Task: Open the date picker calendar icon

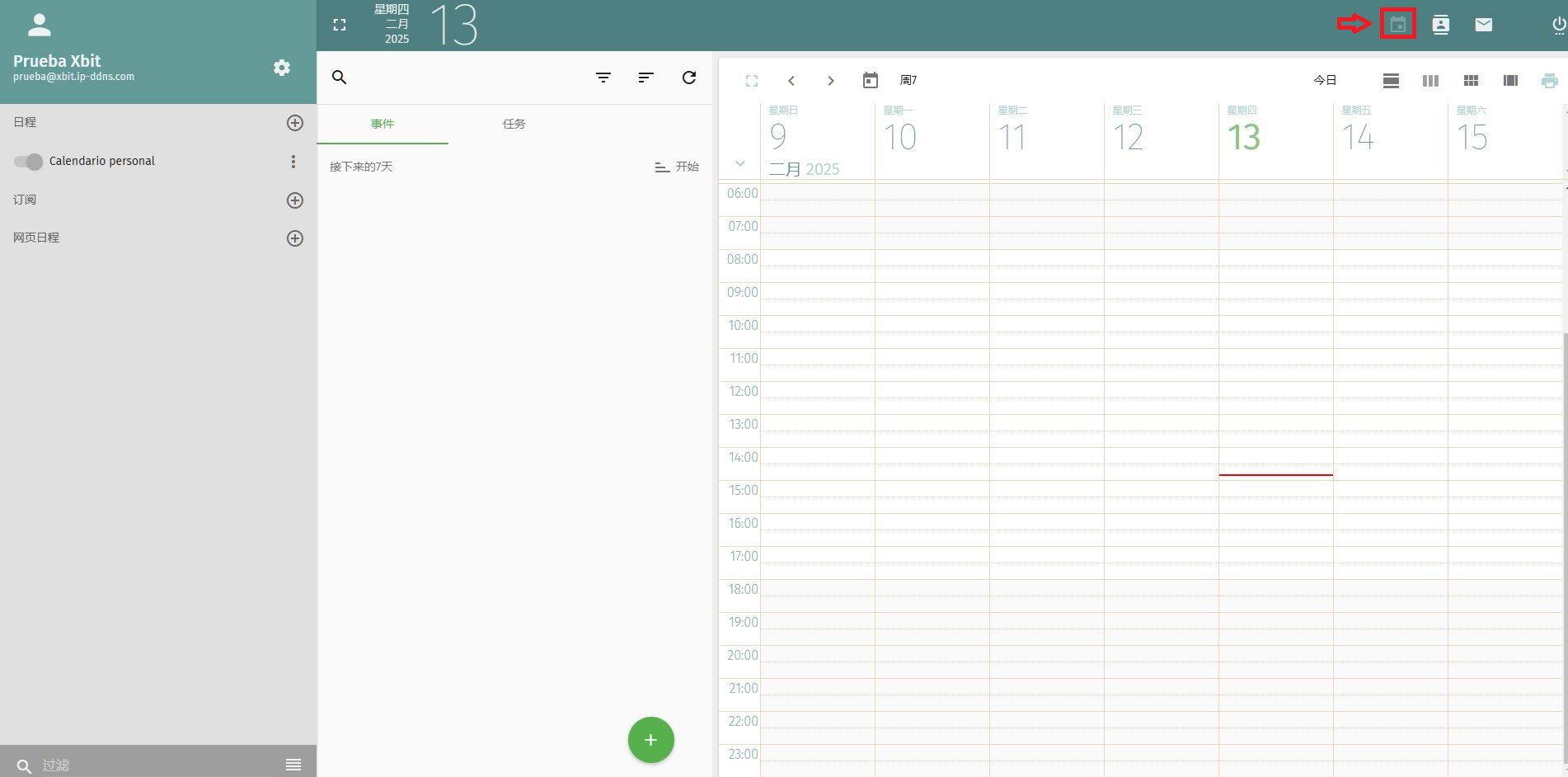Action: point(871,80)
